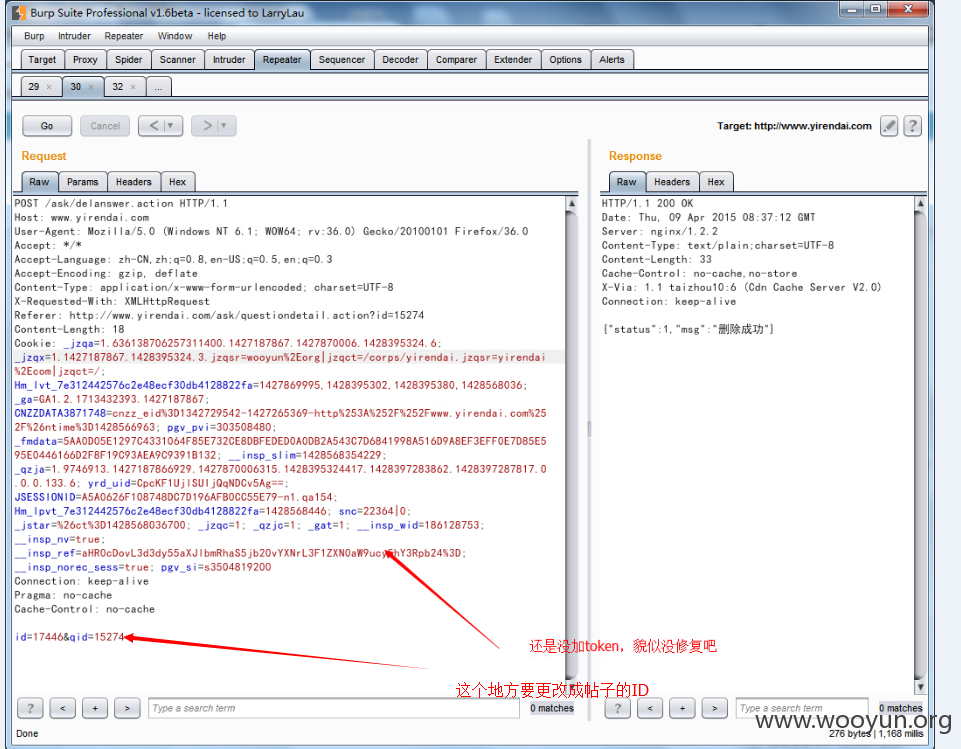Open the Repeater menu
This screenshot has width=961, height=749.
tap(124, 36)
